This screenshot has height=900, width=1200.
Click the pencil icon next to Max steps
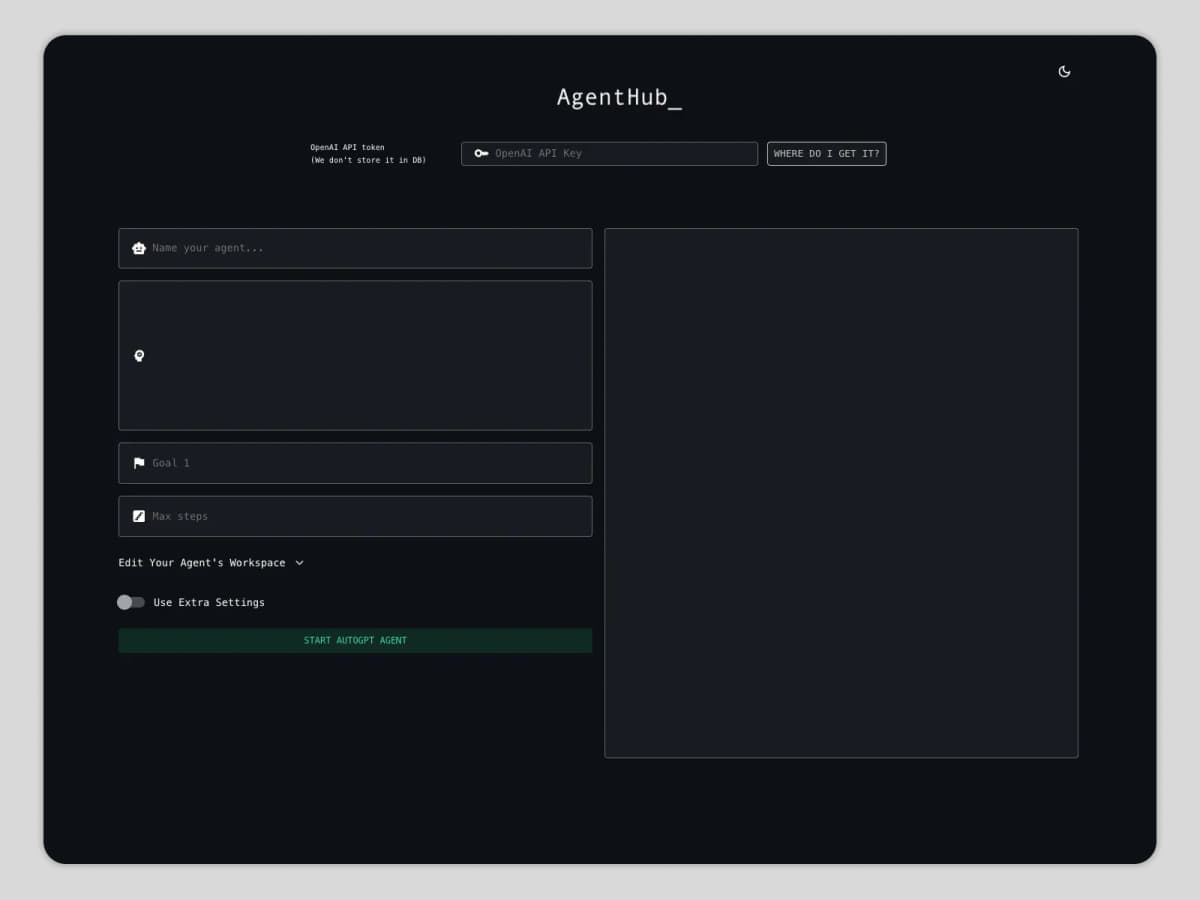[x=139, y=516]
